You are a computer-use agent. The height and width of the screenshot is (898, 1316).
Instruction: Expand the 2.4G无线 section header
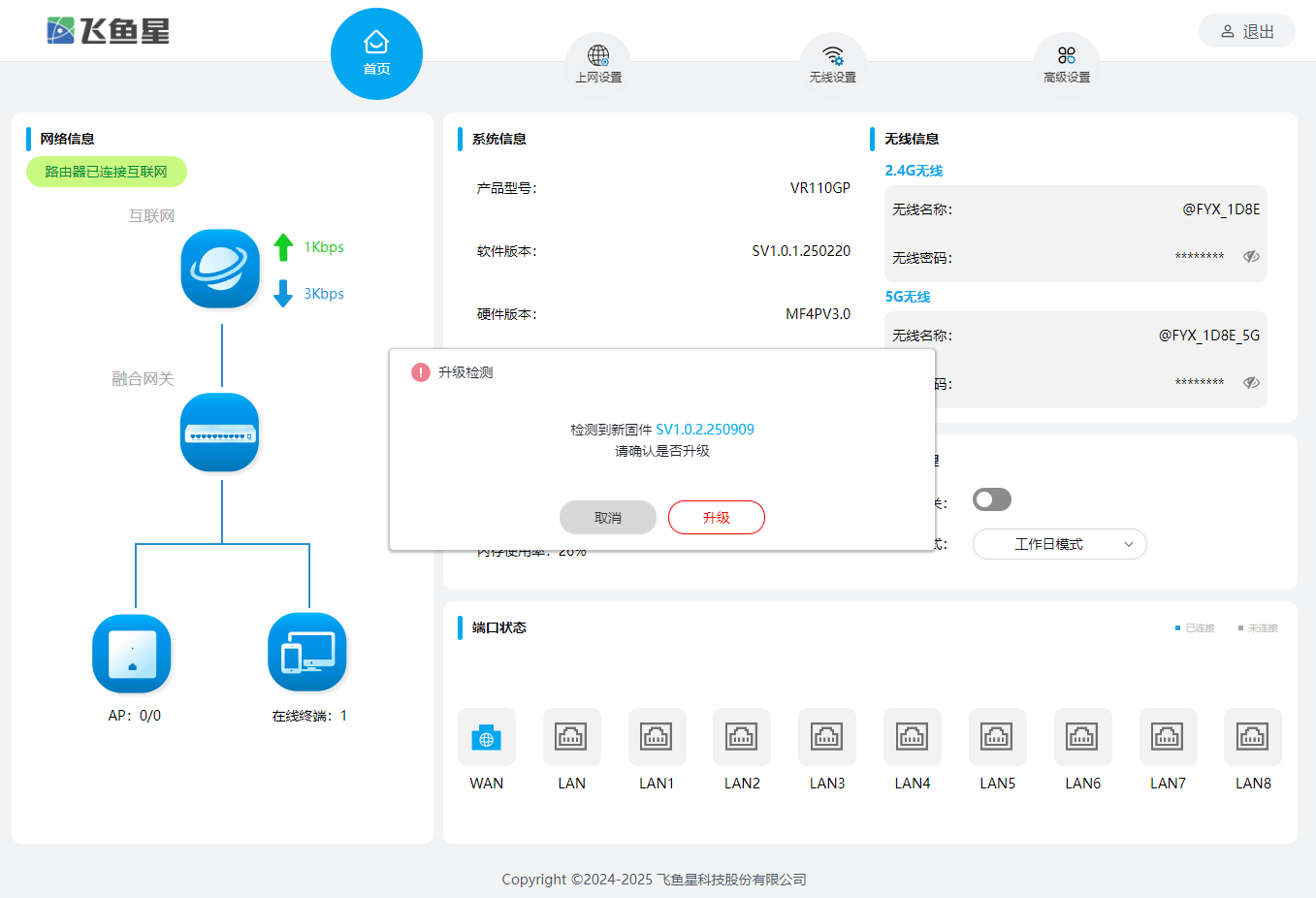click(x=913, y=170)
